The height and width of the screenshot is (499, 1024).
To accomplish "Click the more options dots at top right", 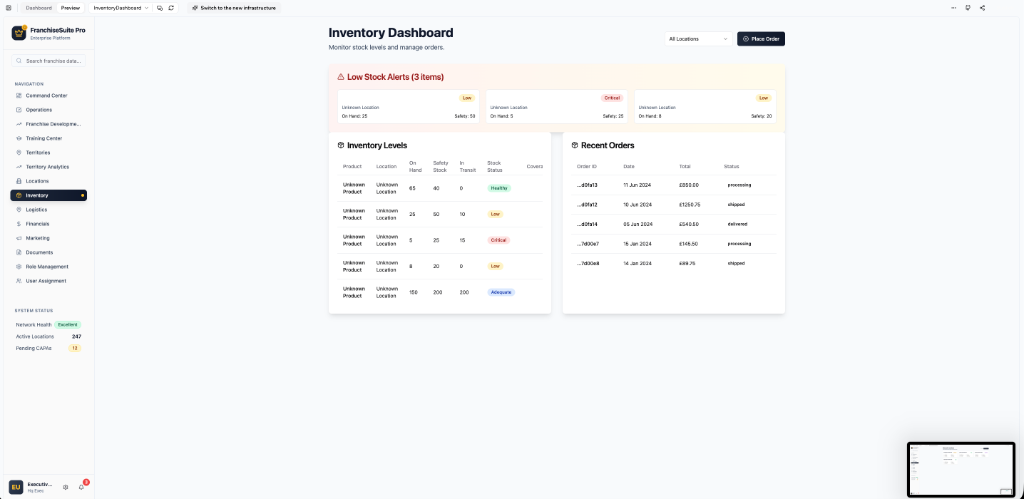I will click(953, 8).
